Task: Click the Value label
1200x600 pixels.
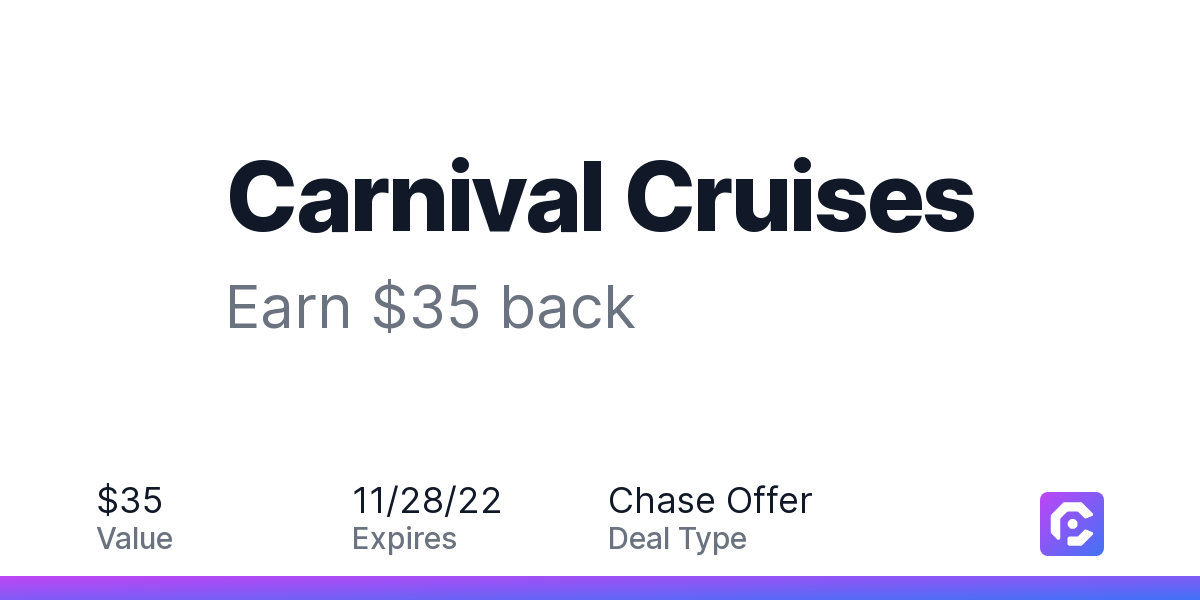Action: 135,539
